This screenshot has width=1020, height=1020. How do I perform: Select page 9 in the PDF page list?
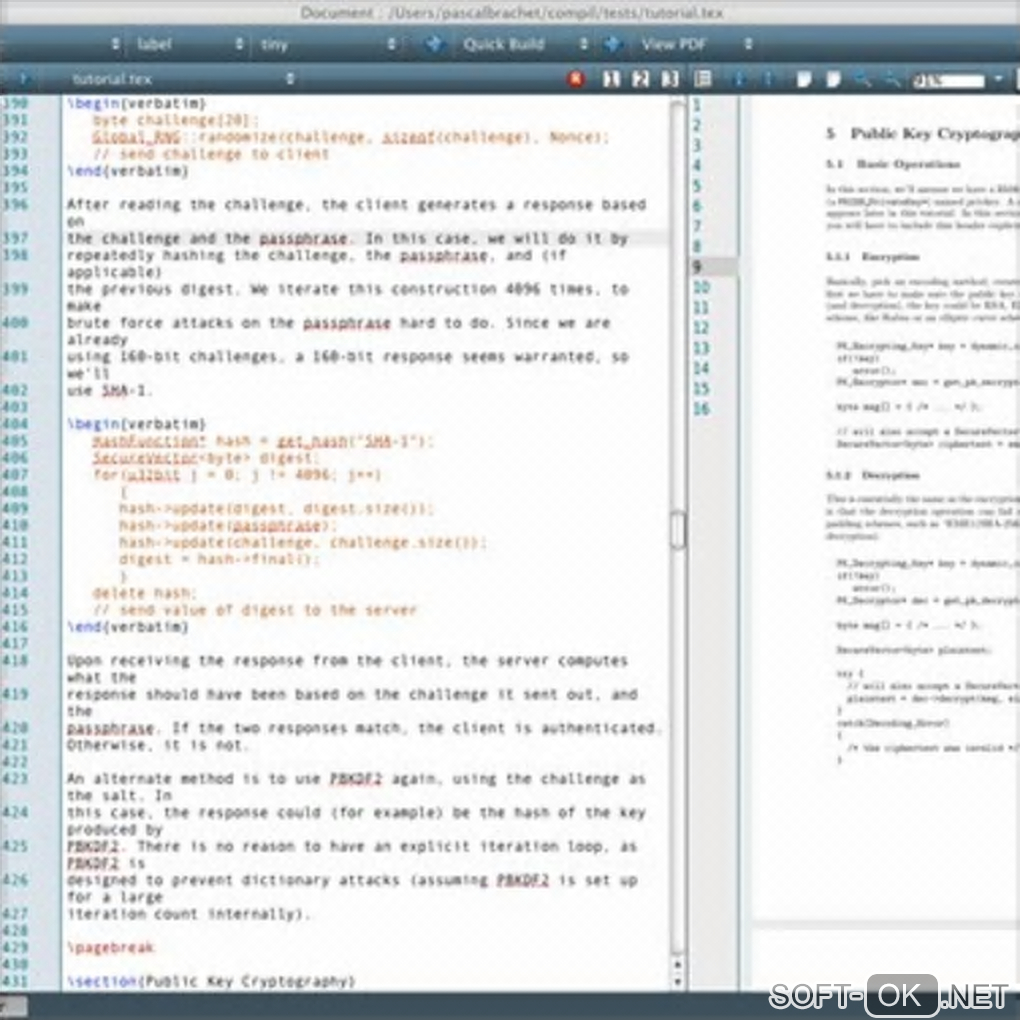coord(714,267)
